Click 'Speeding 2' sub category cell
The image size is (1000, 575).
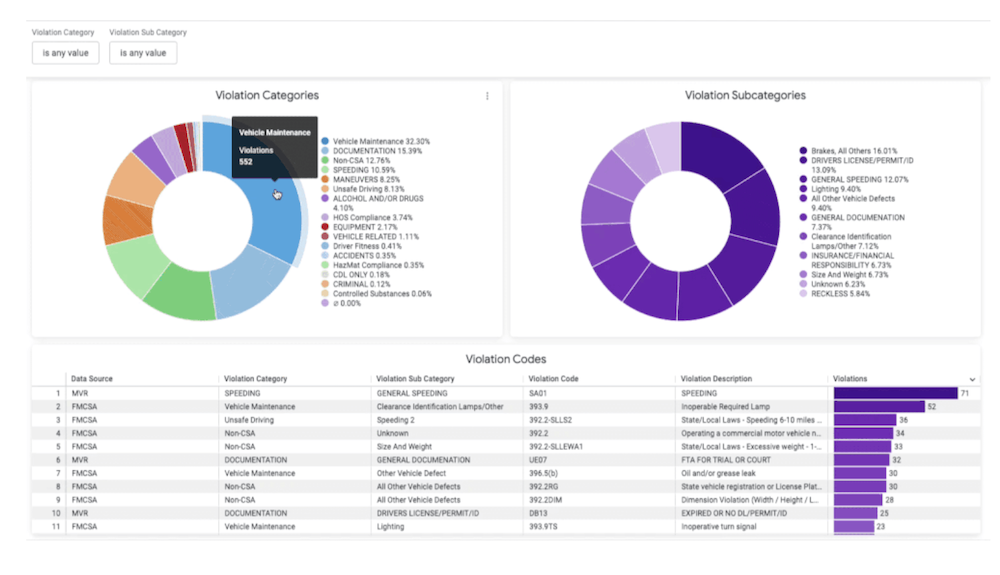[446, 420]
